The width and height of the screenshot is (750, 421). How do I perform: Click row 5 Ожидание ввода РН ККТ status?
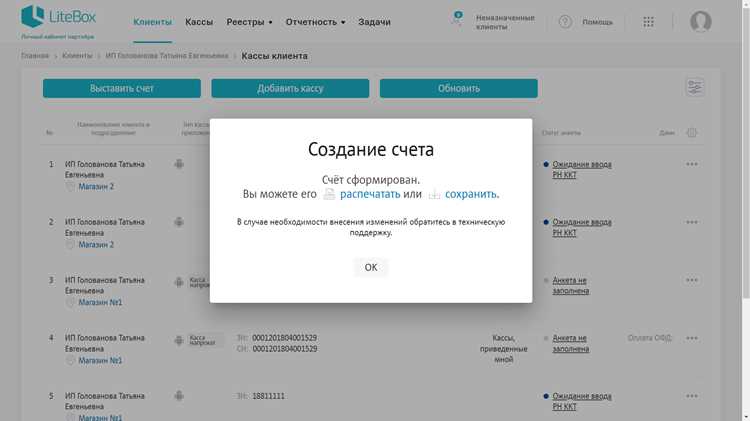[582, 401]
